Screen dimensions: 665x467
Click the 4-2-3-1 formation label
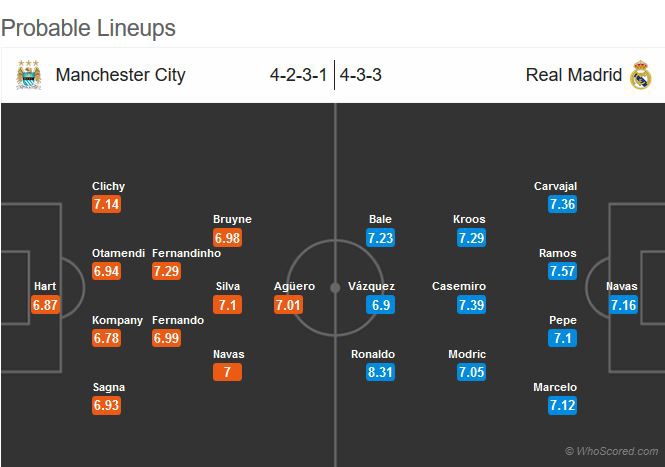300,75
